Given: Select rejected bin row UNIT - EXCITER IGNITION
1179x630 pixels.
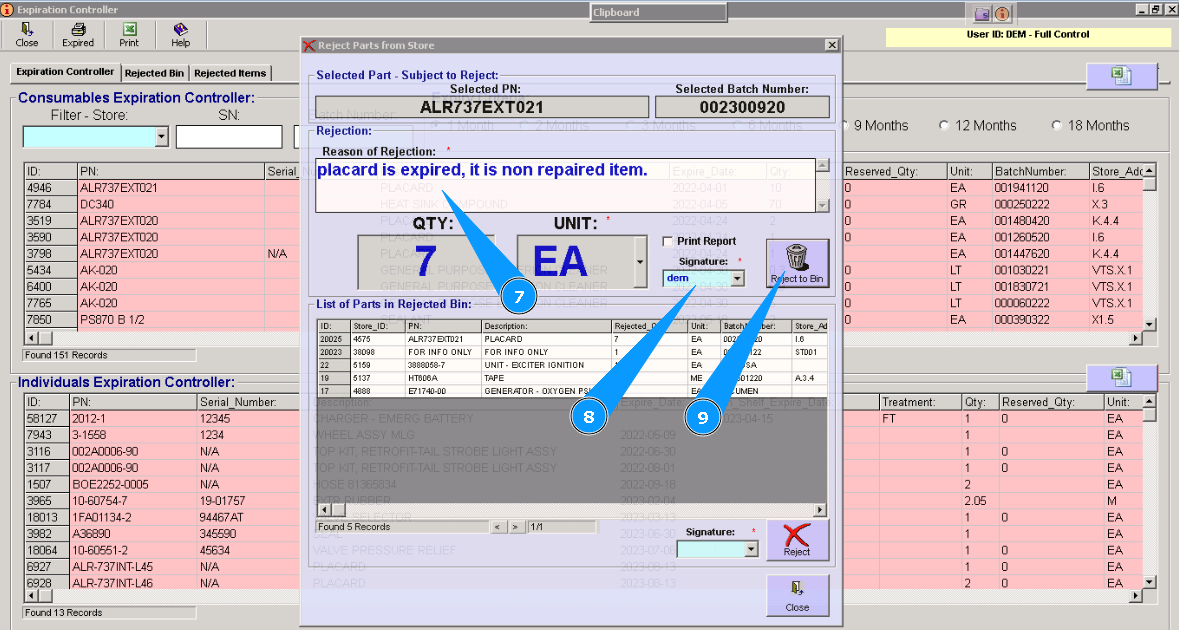Looking at the screenshot, I should pyautogui.click(x=572, y=365).
